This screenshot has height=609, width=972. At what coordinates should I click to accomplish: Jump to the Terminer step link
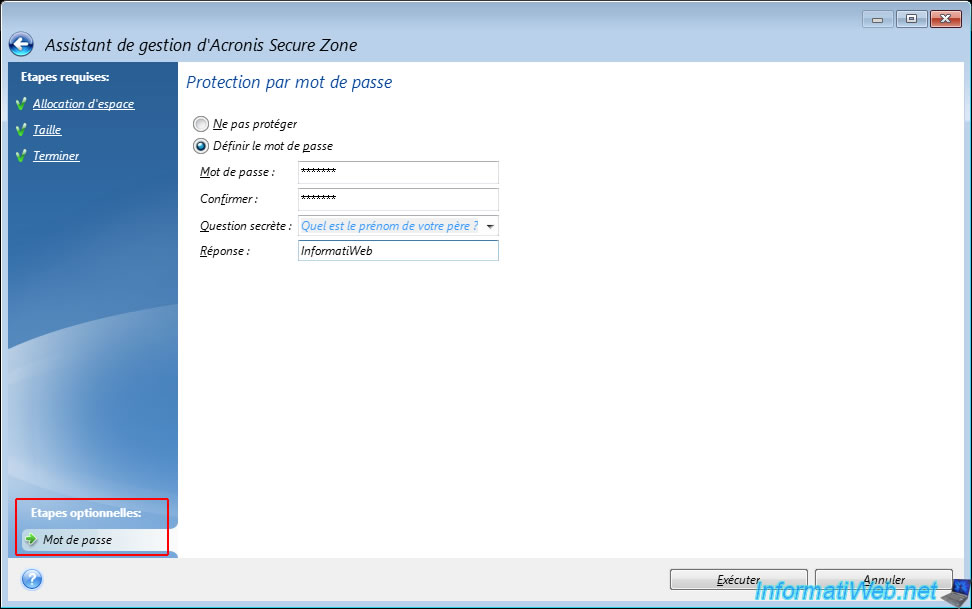point(56,156)
